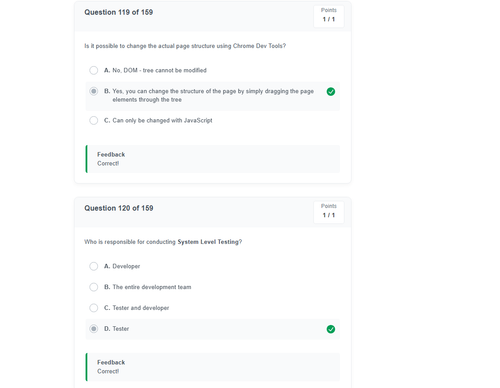The height and width of the screenshot is (388, 500).
Task: Select 'The entire development team' radio
Action: pyautogui.click(x=94, y=287)
